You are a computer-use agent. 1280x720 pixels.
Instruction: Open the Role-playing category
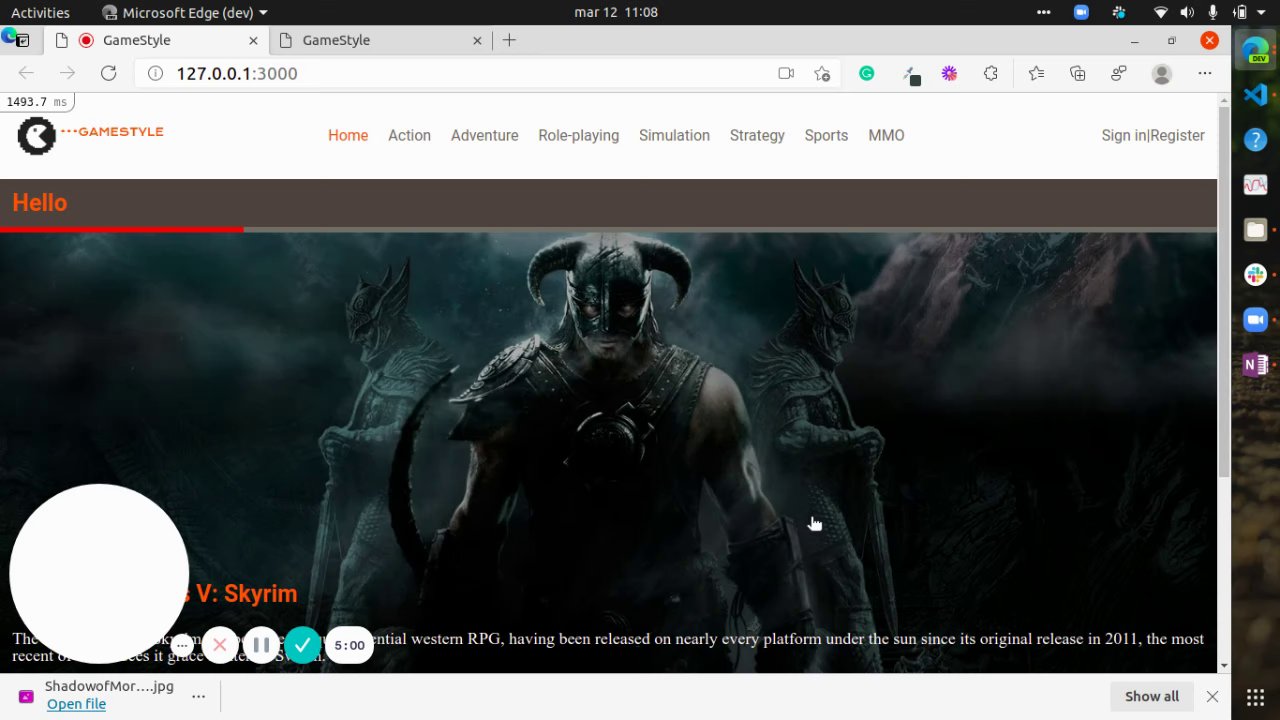pos(578,136)
